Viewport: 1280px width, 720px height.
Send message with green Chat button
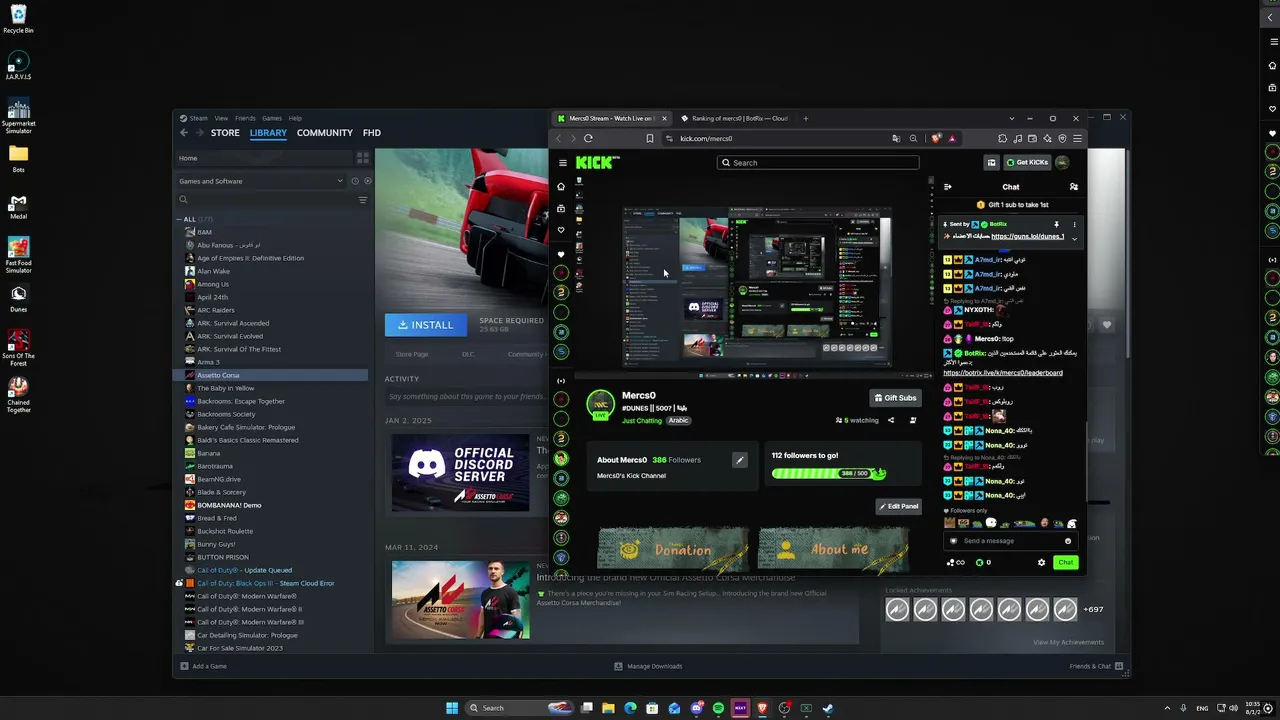tap(1066, 563)
